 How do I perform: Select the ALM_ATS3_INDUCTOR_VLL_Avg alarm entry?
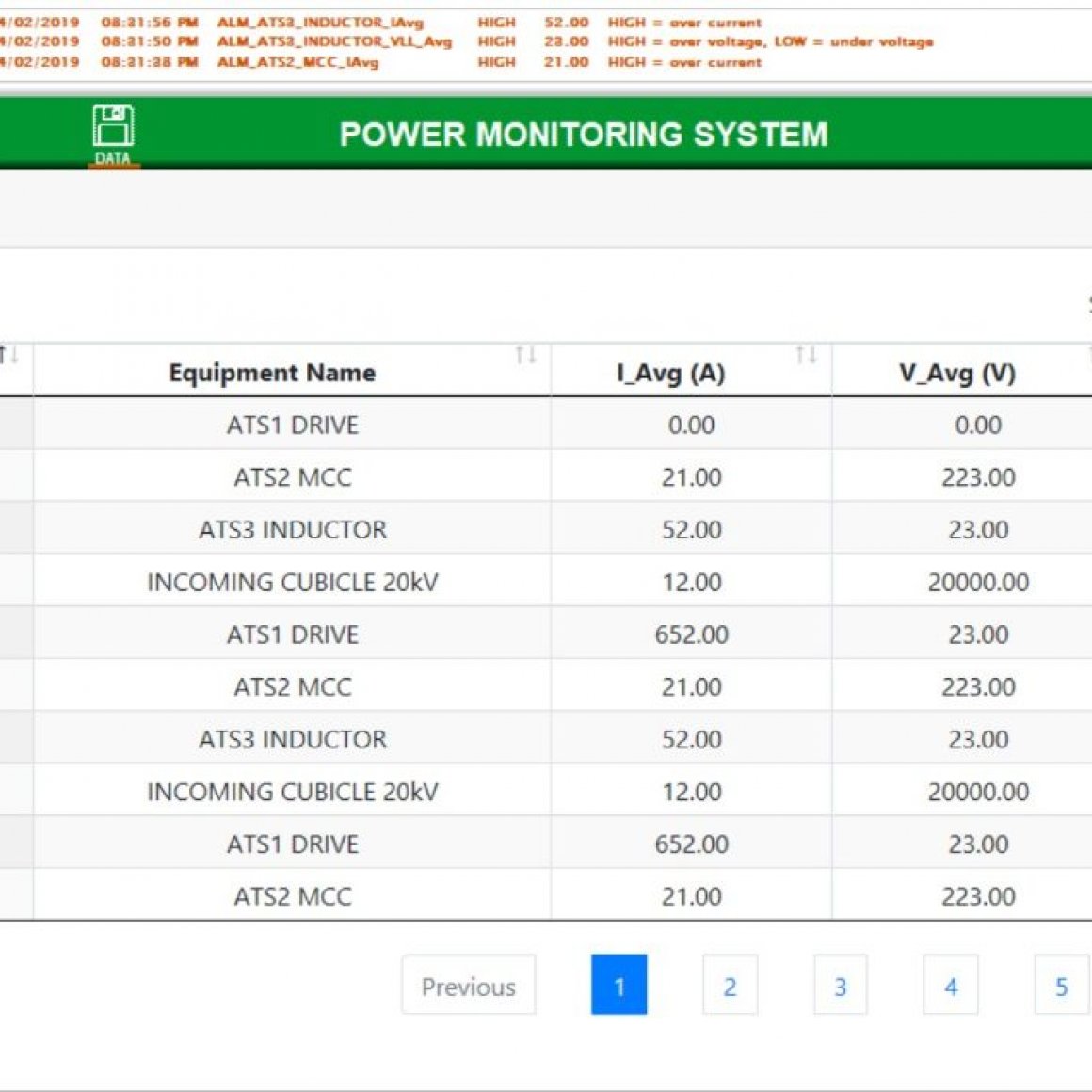coord(334,41)
